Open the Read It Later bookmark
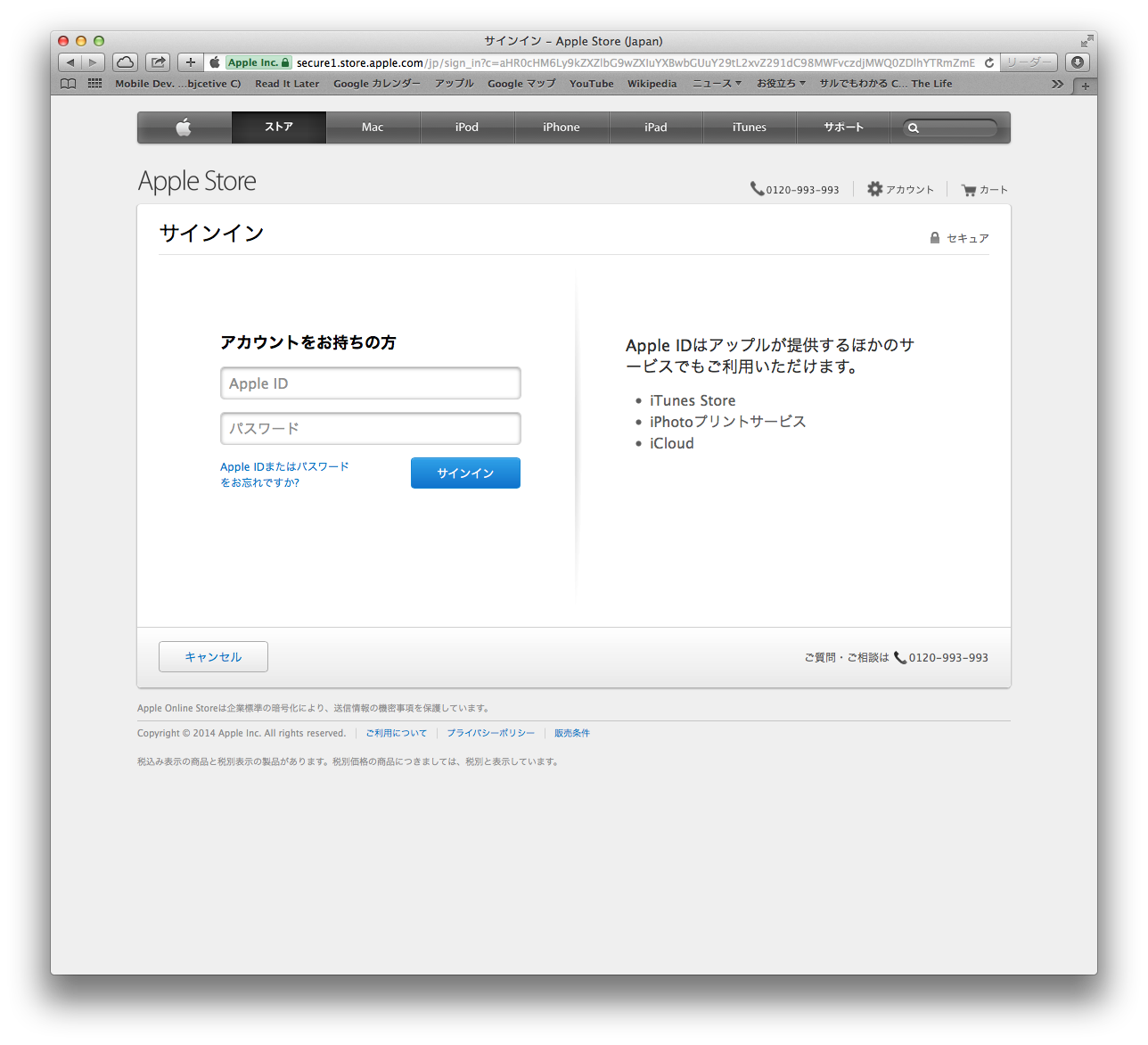1148x1045 pixels. (x=287, y=84)
